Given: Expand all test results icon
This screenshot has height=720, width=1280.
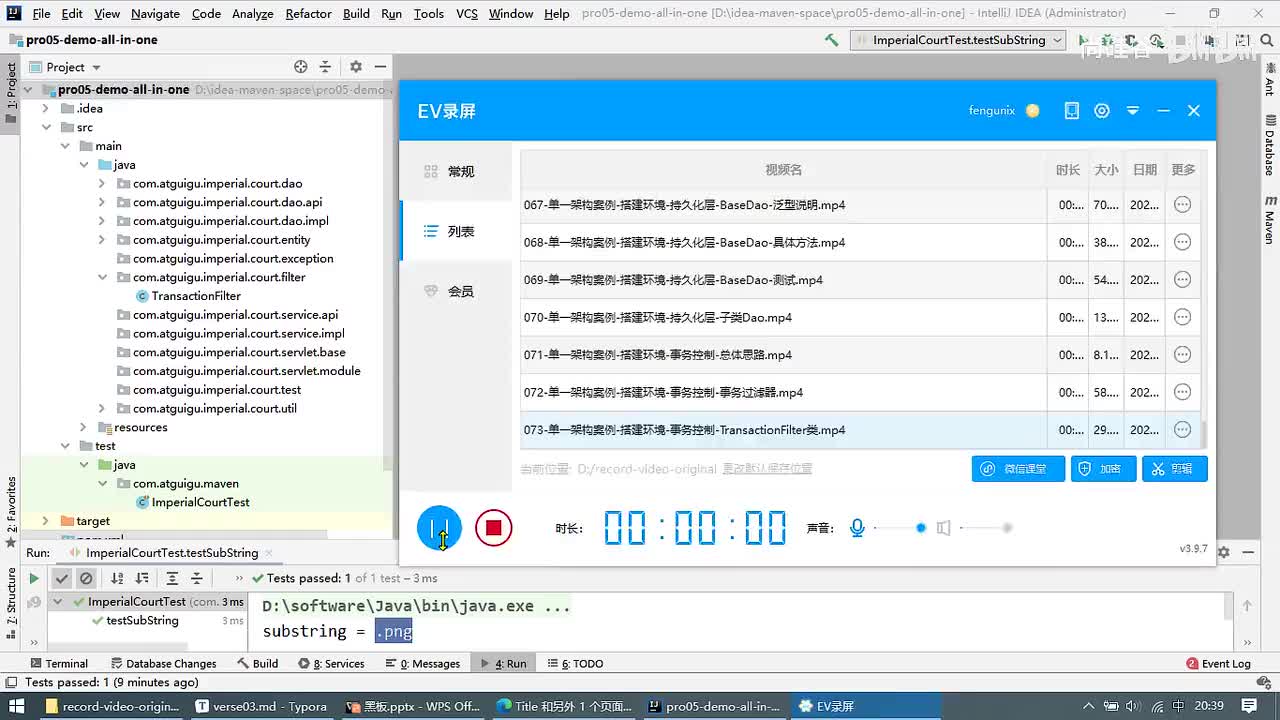Looking at the screenshot, I should click(172, 578).
